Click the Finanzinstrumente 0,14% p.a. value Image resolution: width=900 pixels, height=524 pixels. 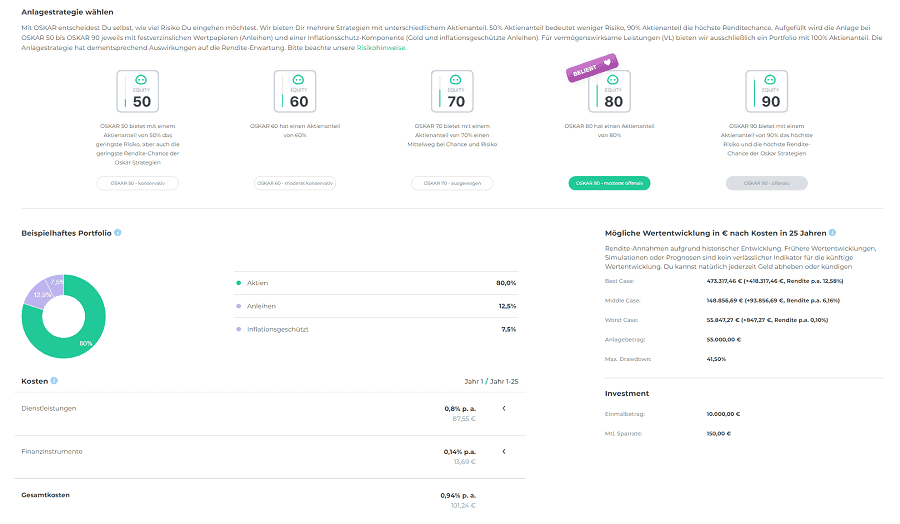point(460,452)
